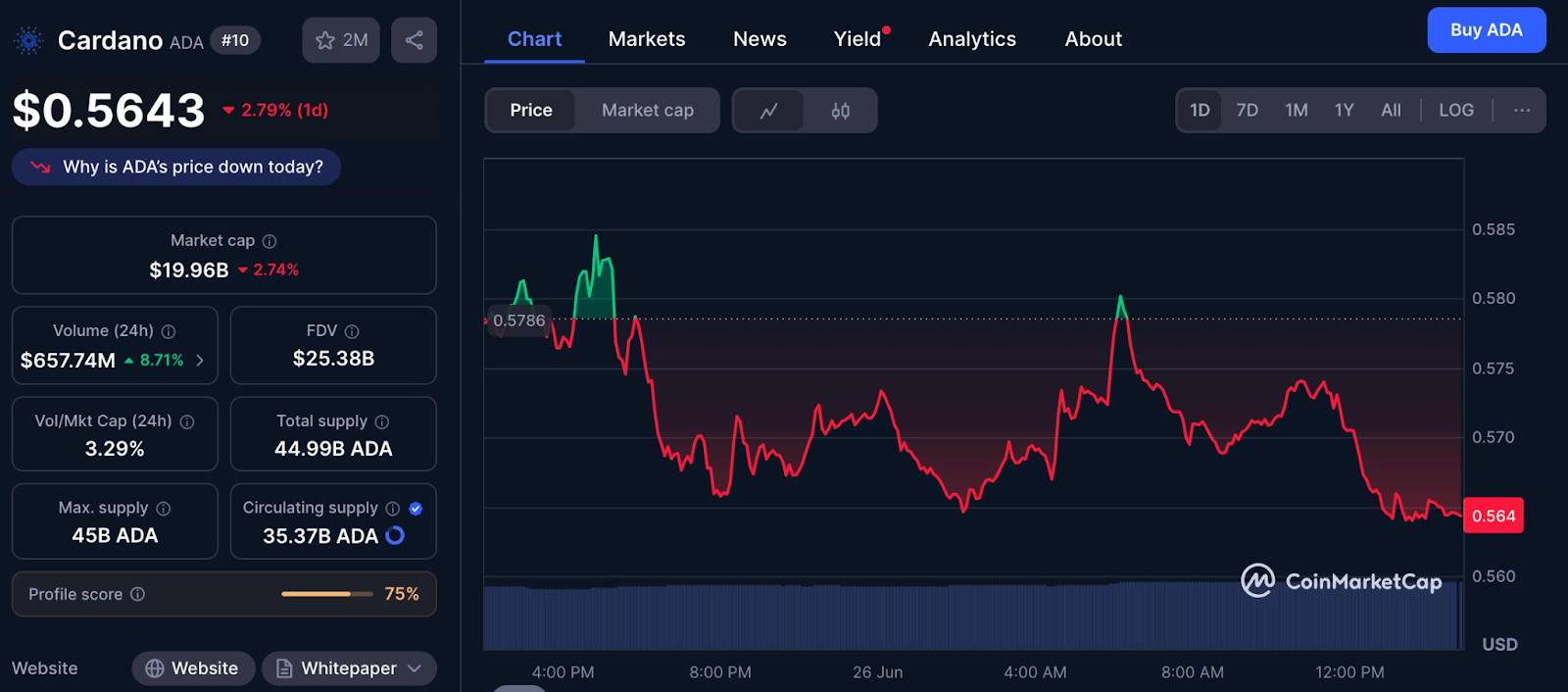Open the Profile score info icon
Viewport: 1568px width, 692px height.
click(138, 594)
